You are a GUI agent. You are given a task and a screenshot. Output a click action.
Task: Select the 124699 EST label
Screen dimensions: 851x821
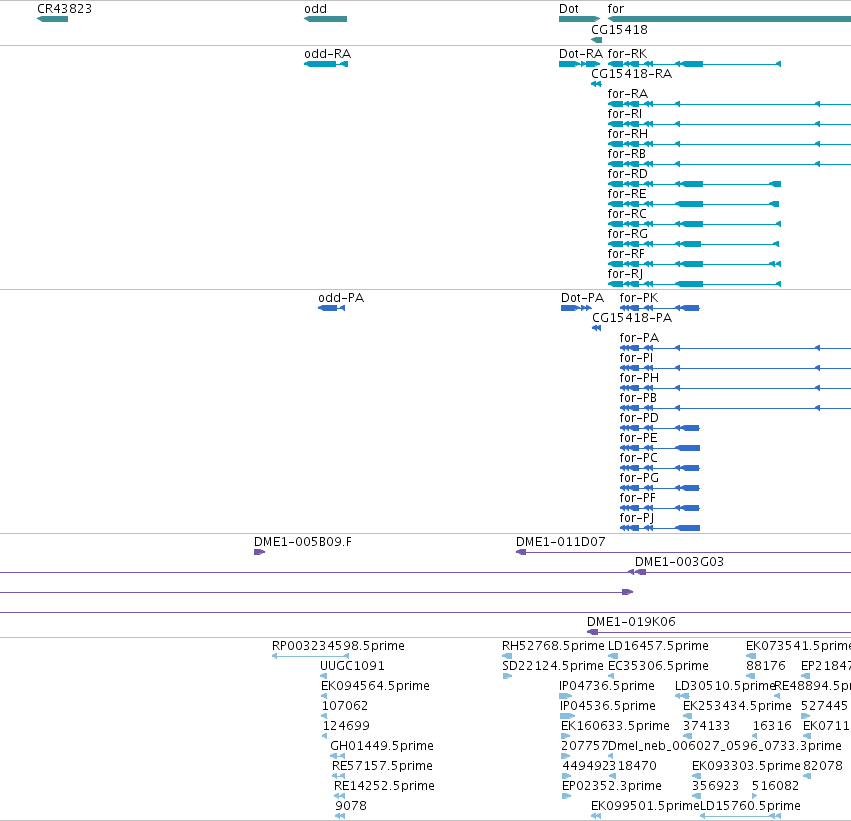pos(346,726)
